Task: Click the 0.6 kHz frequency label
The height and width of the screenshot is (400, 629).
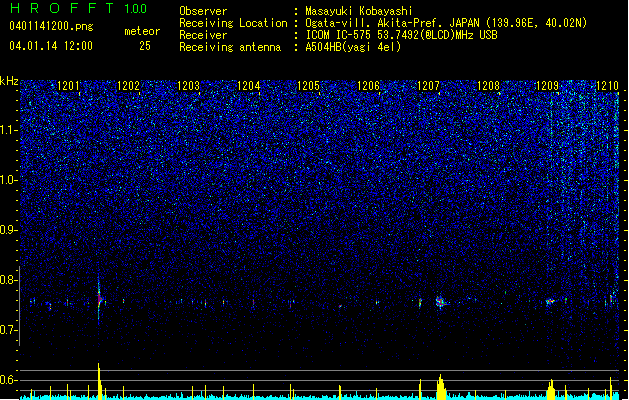Action: 8,380
